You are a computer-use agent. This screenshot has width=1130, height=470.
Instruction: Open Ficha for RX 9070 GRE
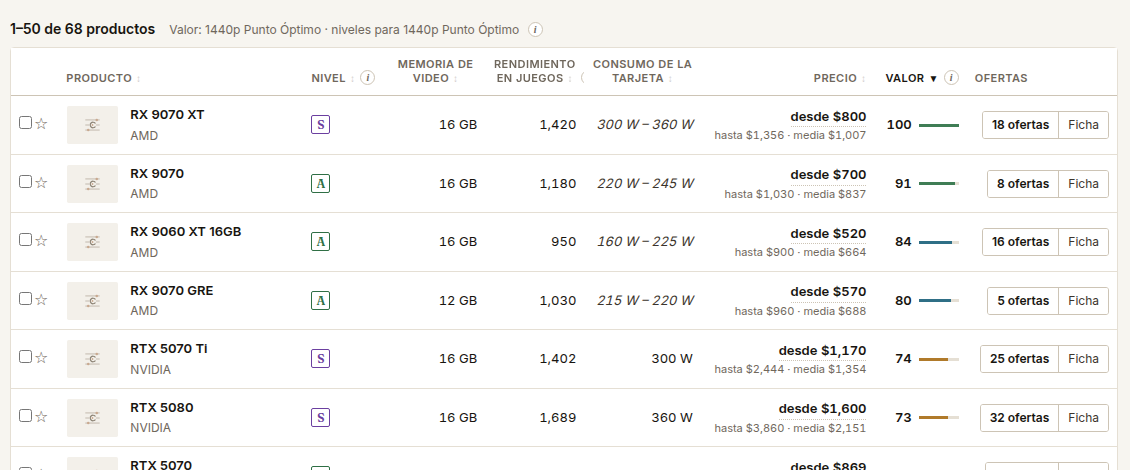coord(1083,301)
